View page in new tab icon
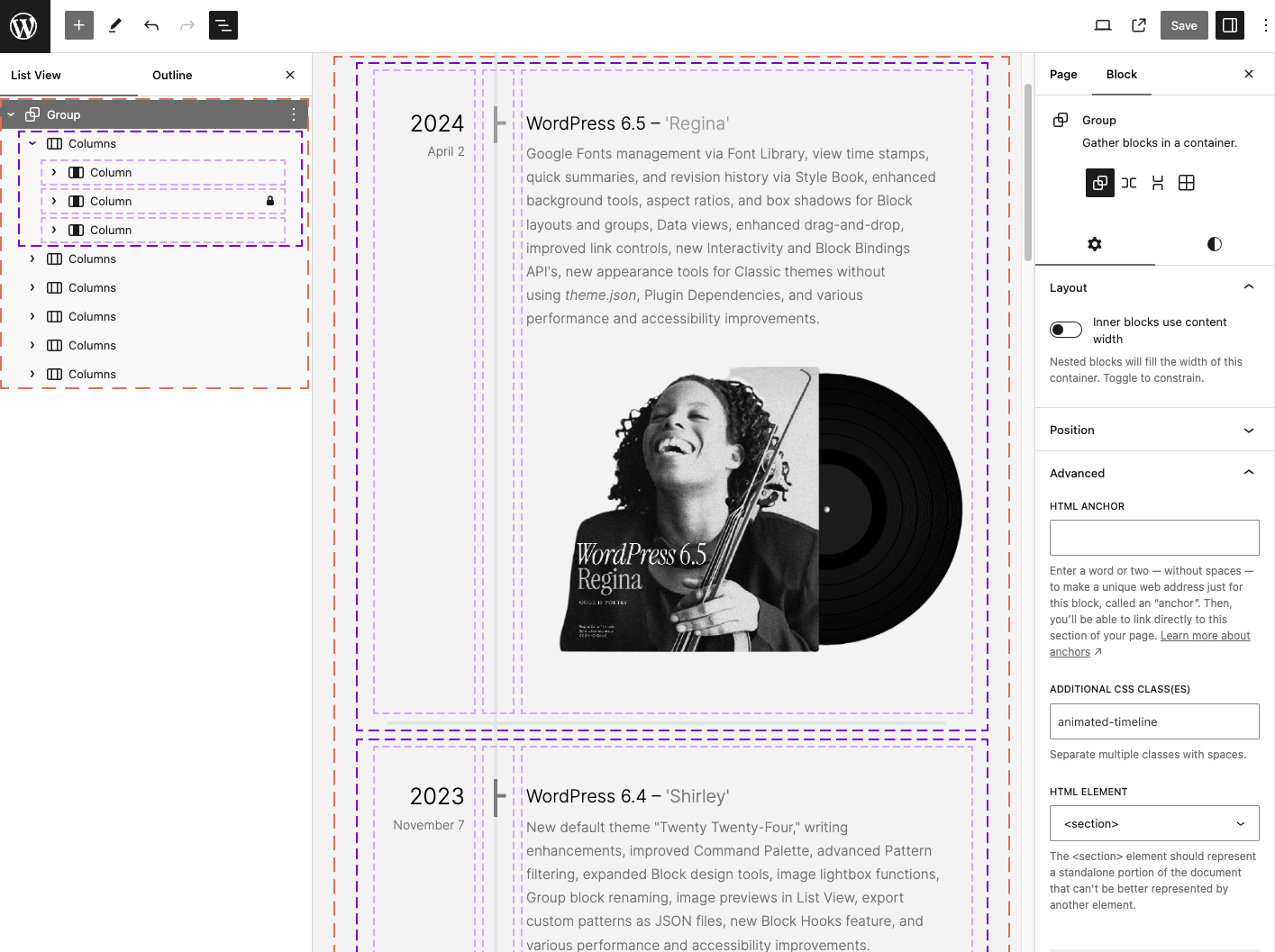The width and height of the screenshot is (1275, 952). tap(1139, 25)
